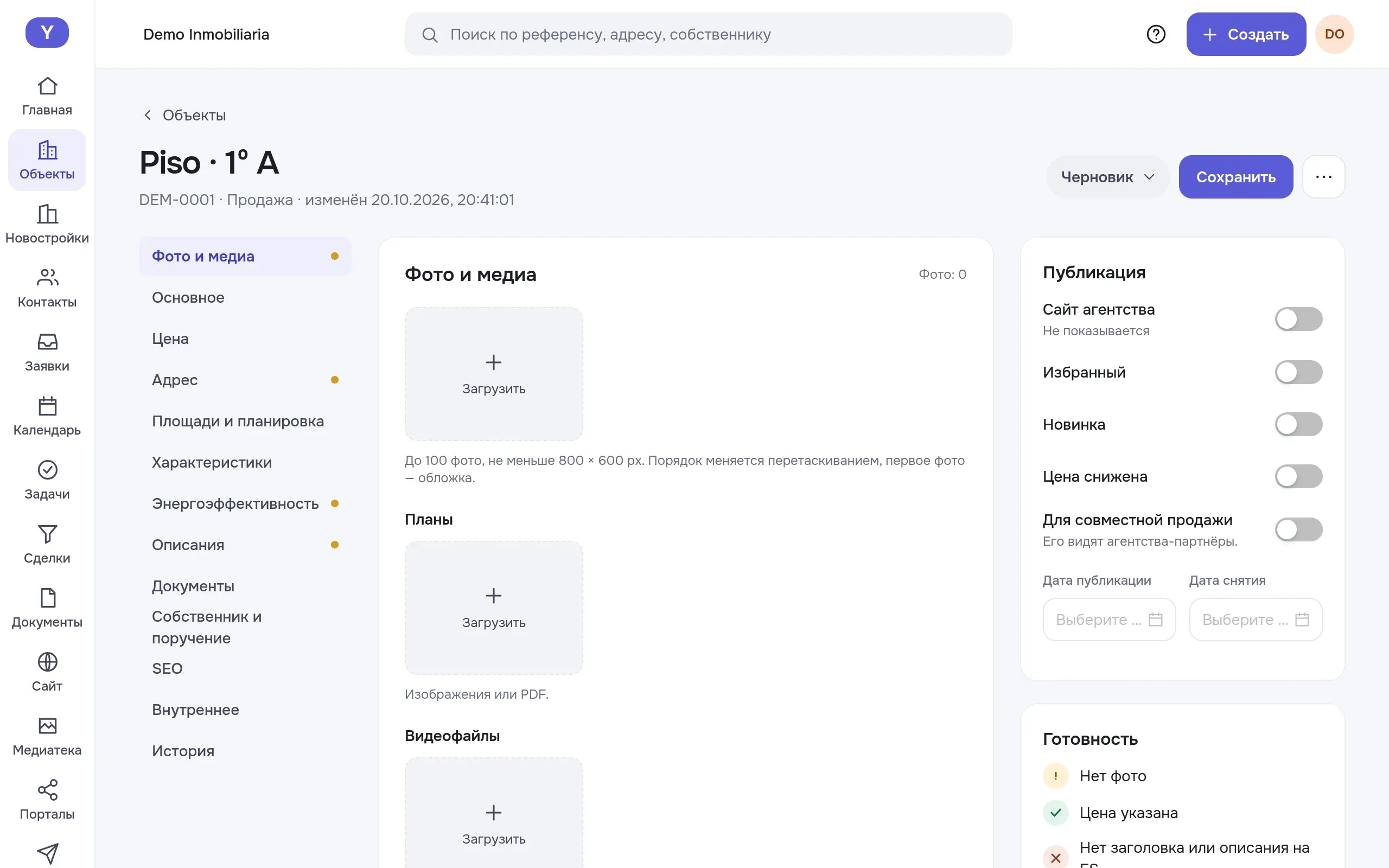Open the Черновик status dropdown

(1107, 177)
